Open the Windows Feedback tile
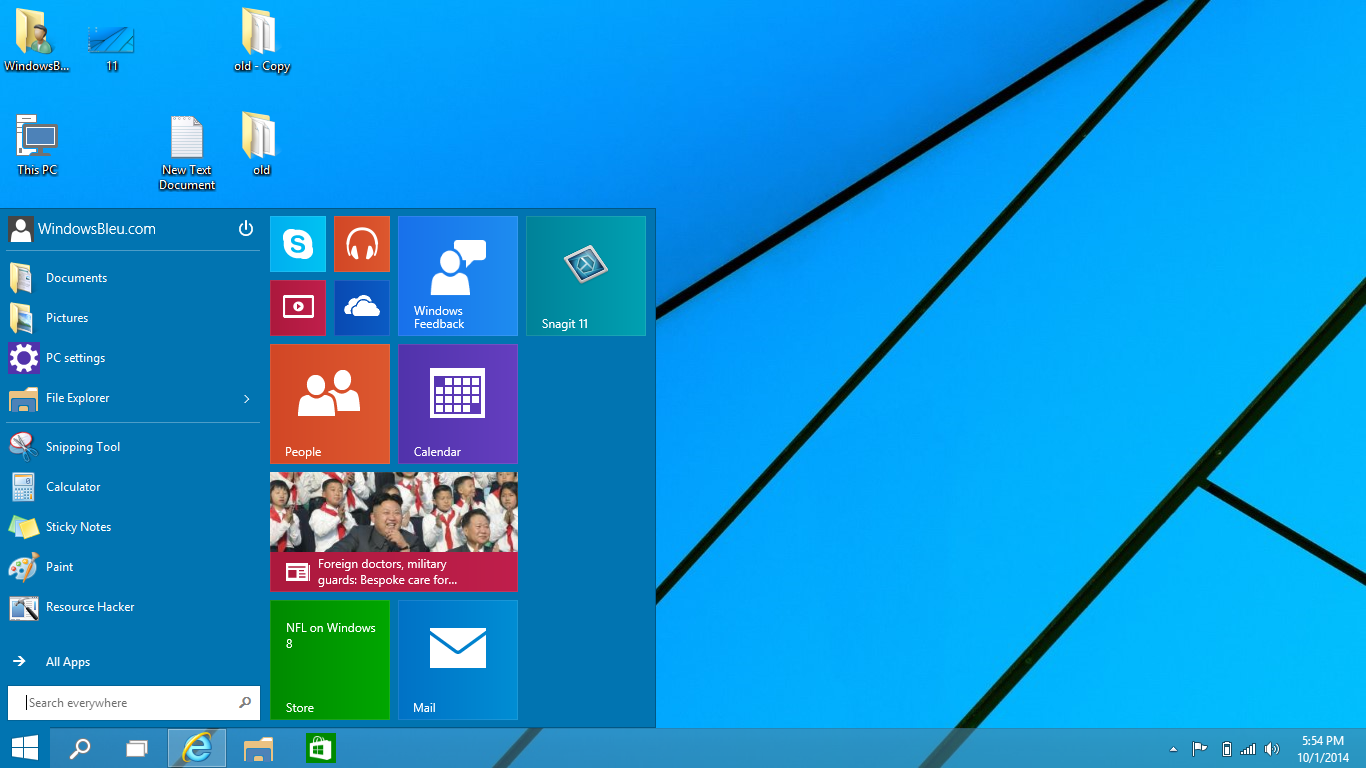 click(x=458, y=276)
